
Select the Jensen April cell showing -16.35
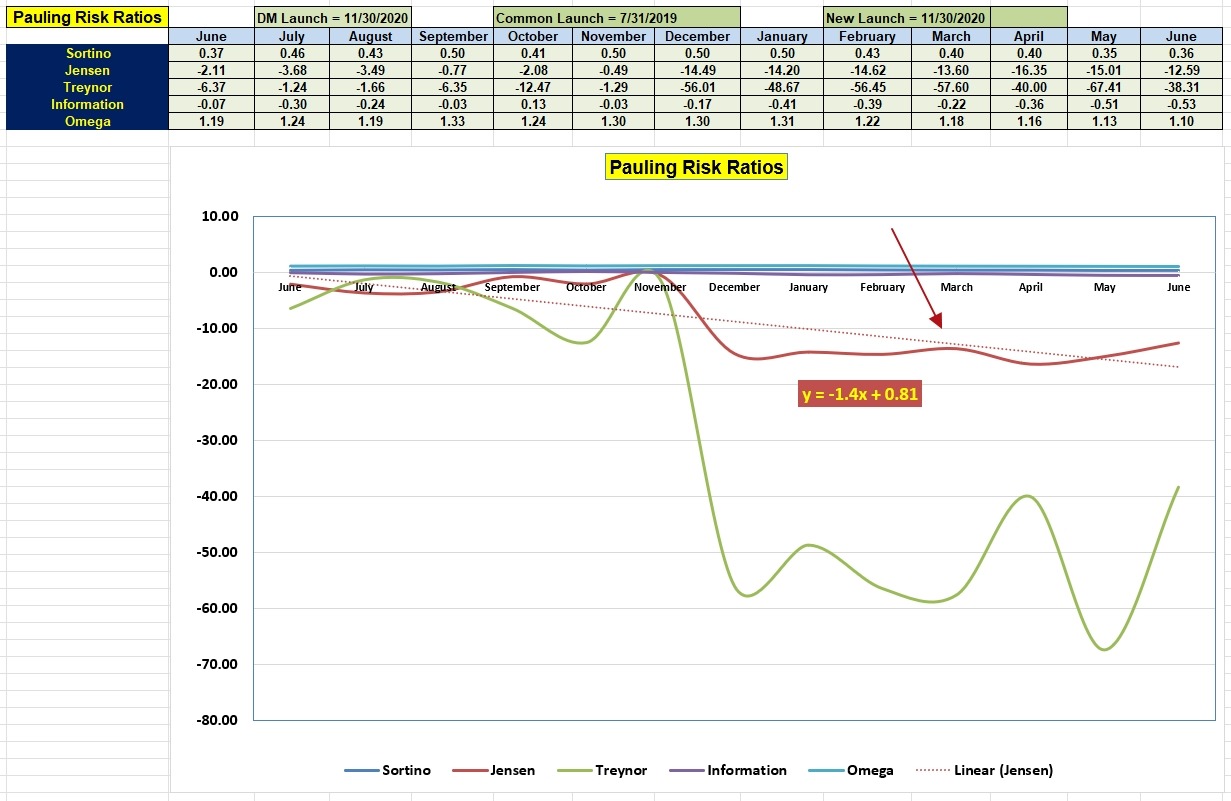[1028, 70]
